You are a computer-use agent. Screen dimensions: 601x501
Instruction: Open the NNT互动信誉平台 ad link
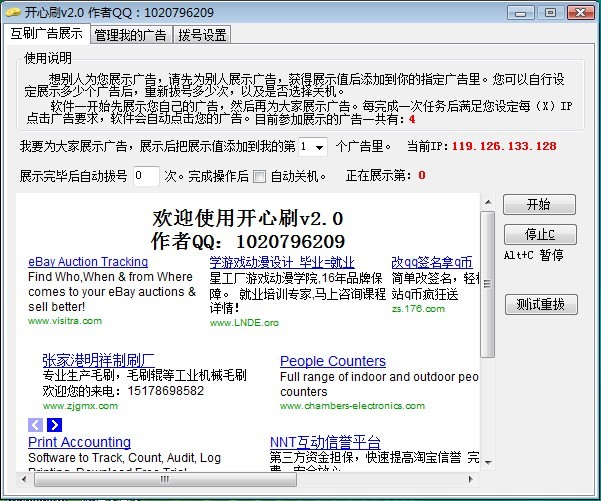325,442
